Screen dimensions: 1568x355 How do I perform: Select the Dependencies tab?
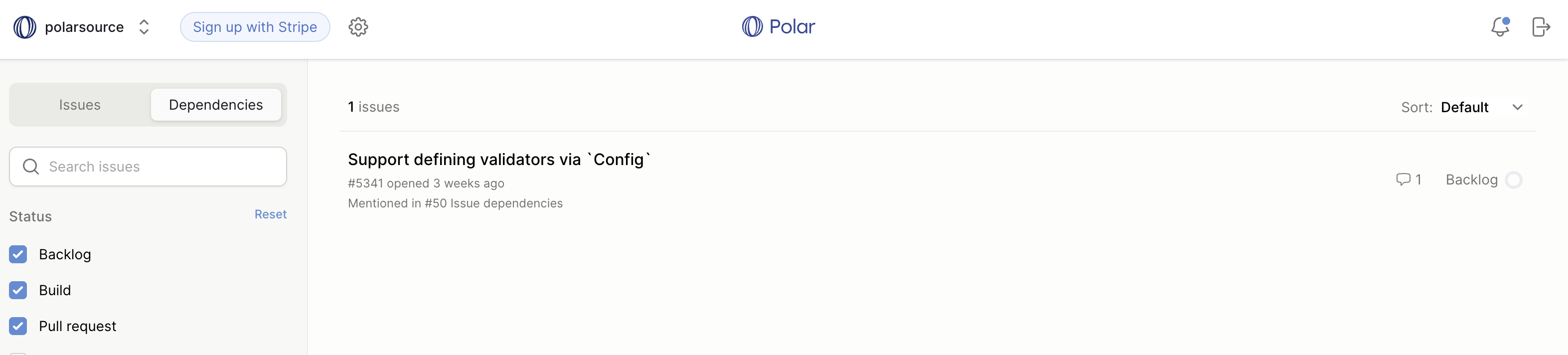(215, 104)
